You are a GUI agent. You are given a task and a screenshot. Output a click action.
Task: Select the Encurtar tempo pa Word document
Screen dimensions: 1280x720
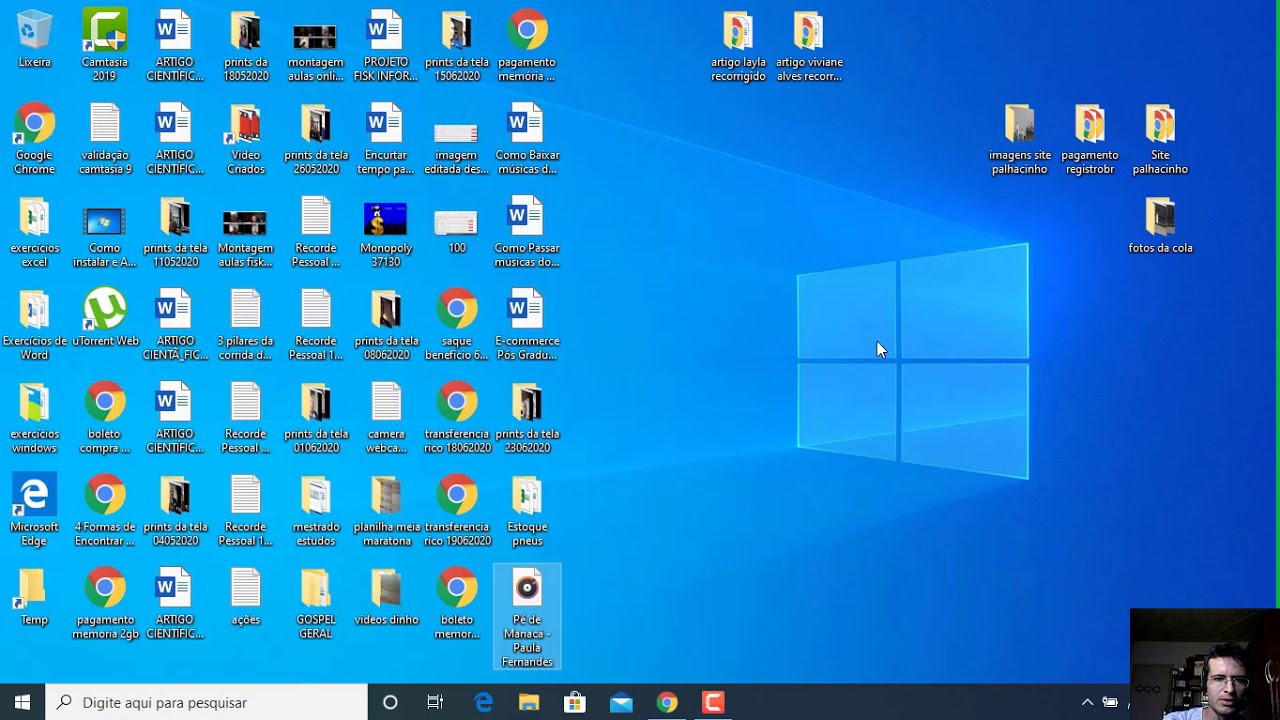tap(386, 139)
